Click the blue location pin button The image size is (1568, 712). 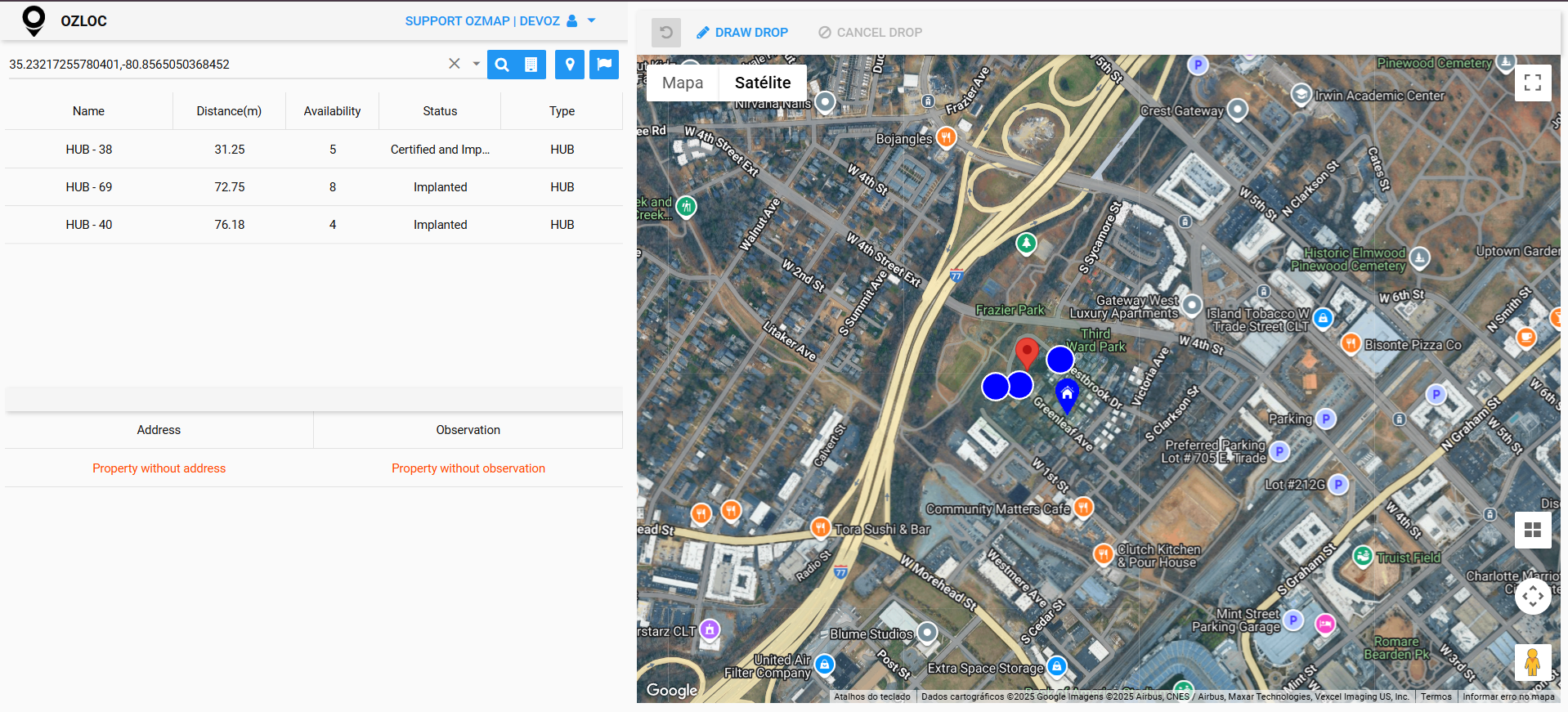click(570, 65)
